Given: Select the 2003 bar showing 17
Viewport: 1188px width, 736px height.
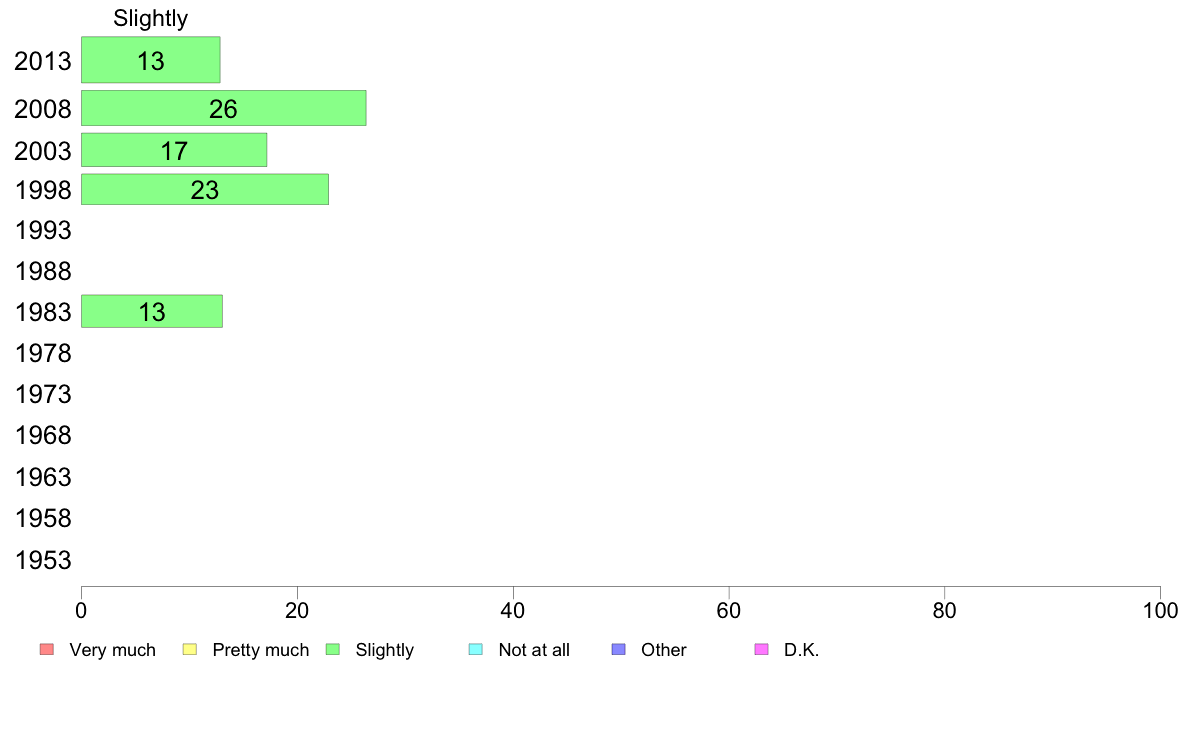Looking at the screenshot, I should click(174, 150).
